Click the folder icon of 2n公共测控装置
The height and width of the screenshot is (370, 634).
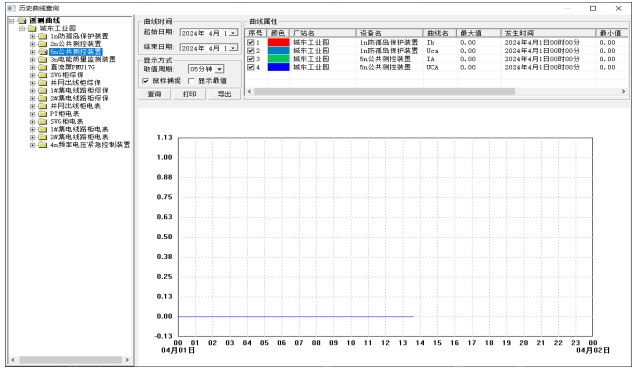(x=43, y=44)
